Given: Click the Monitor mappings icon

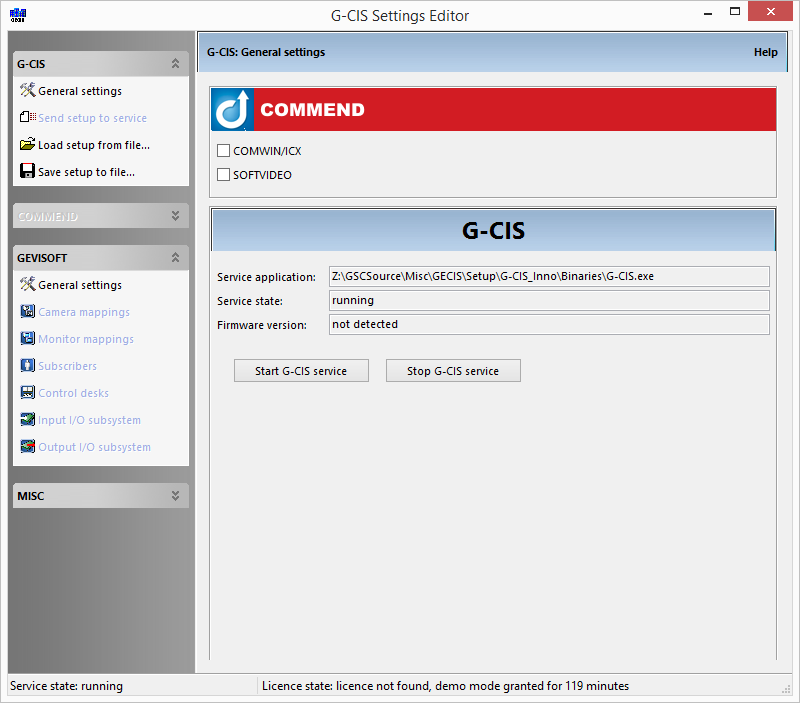Looking at the screenshot, I should (28, 338).
